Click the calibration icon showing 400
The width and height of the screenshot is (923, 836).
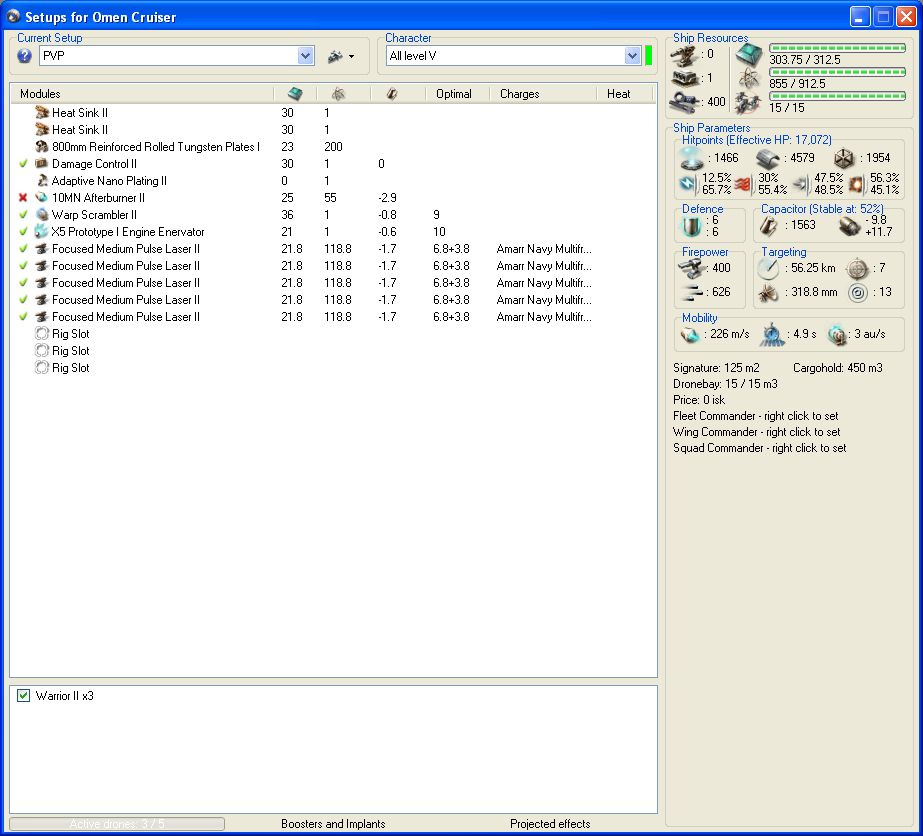(x=684, y=101)
